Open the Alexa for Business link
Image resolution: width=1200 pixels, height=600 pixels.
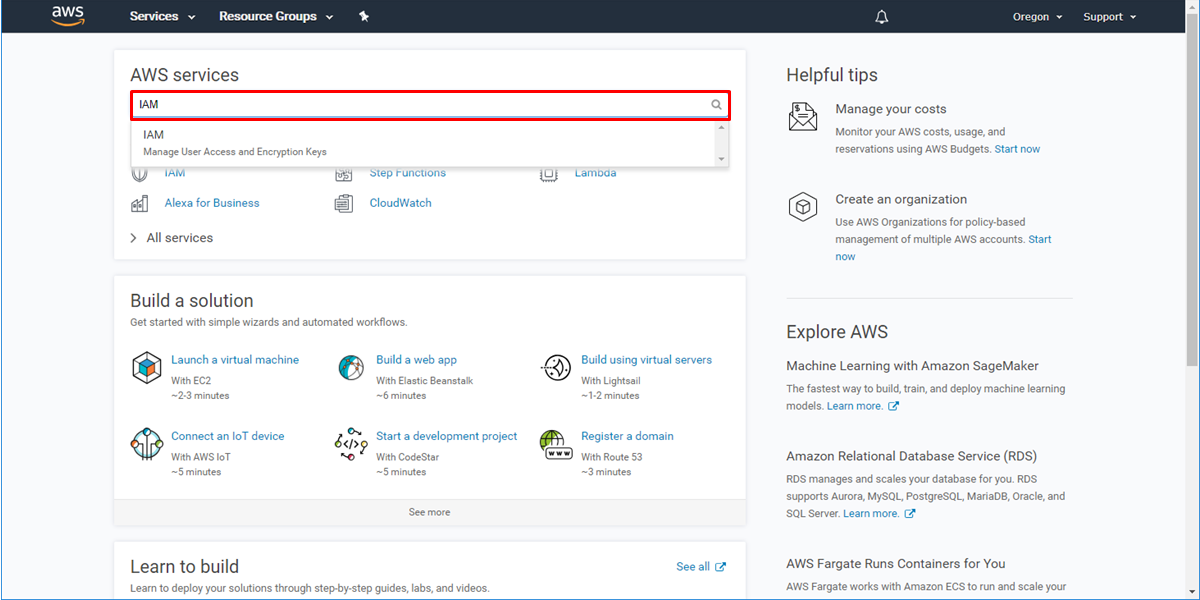(212, 203)
